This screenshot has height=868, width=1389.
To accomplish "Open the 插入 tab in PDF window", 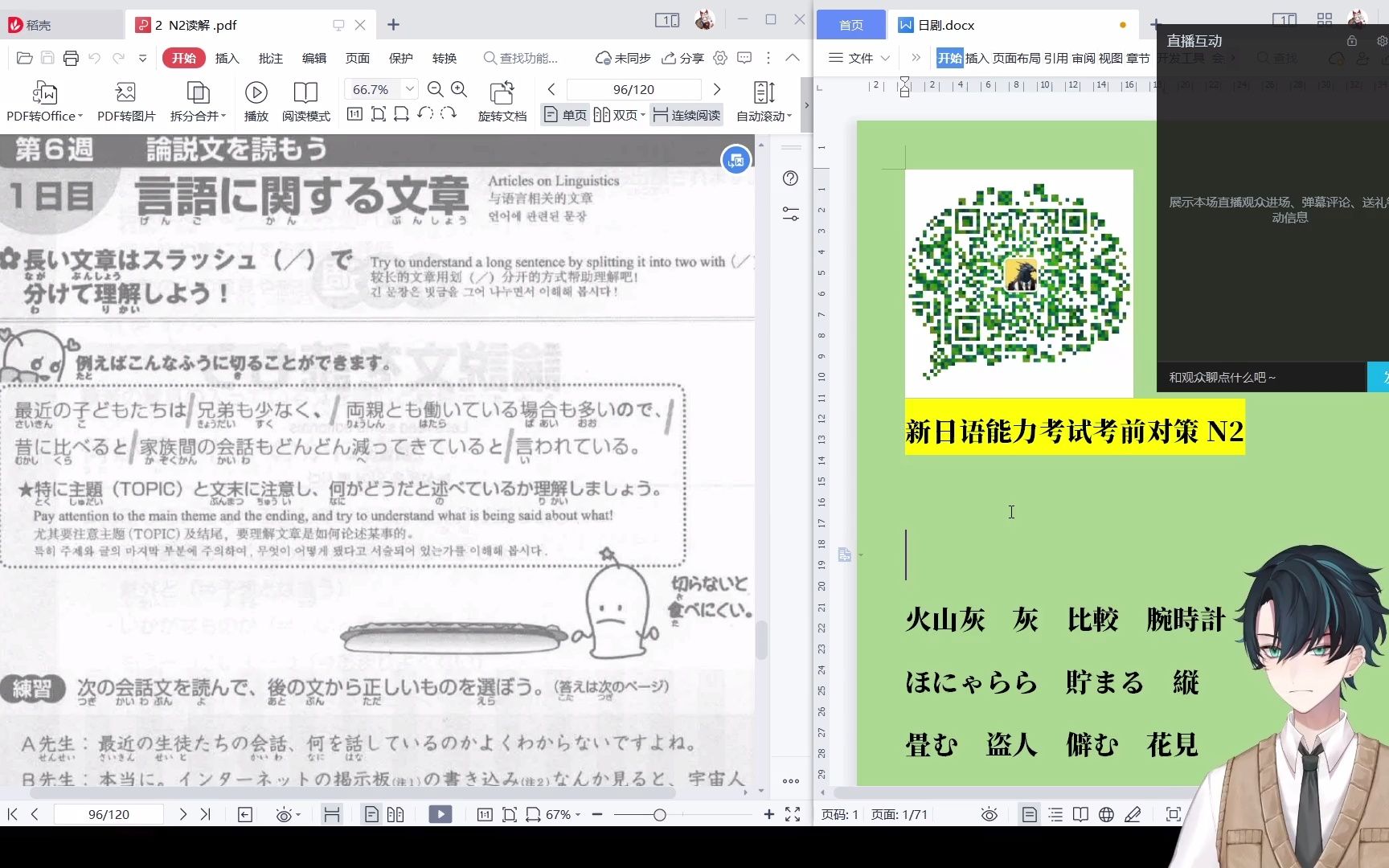I will click(227, 58).
